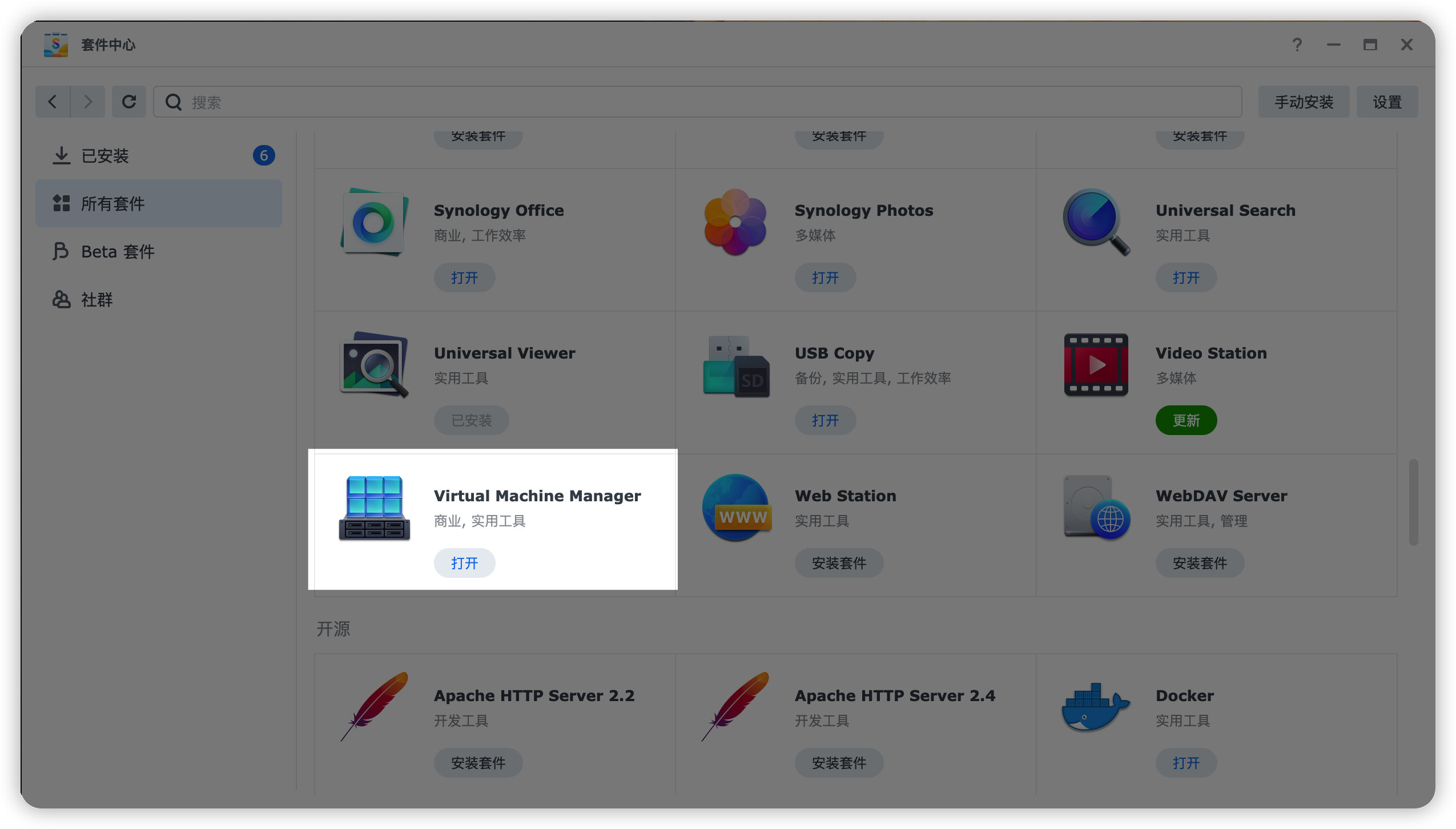
Task: Click the USB Copy package icon
Action: (735, 366)
